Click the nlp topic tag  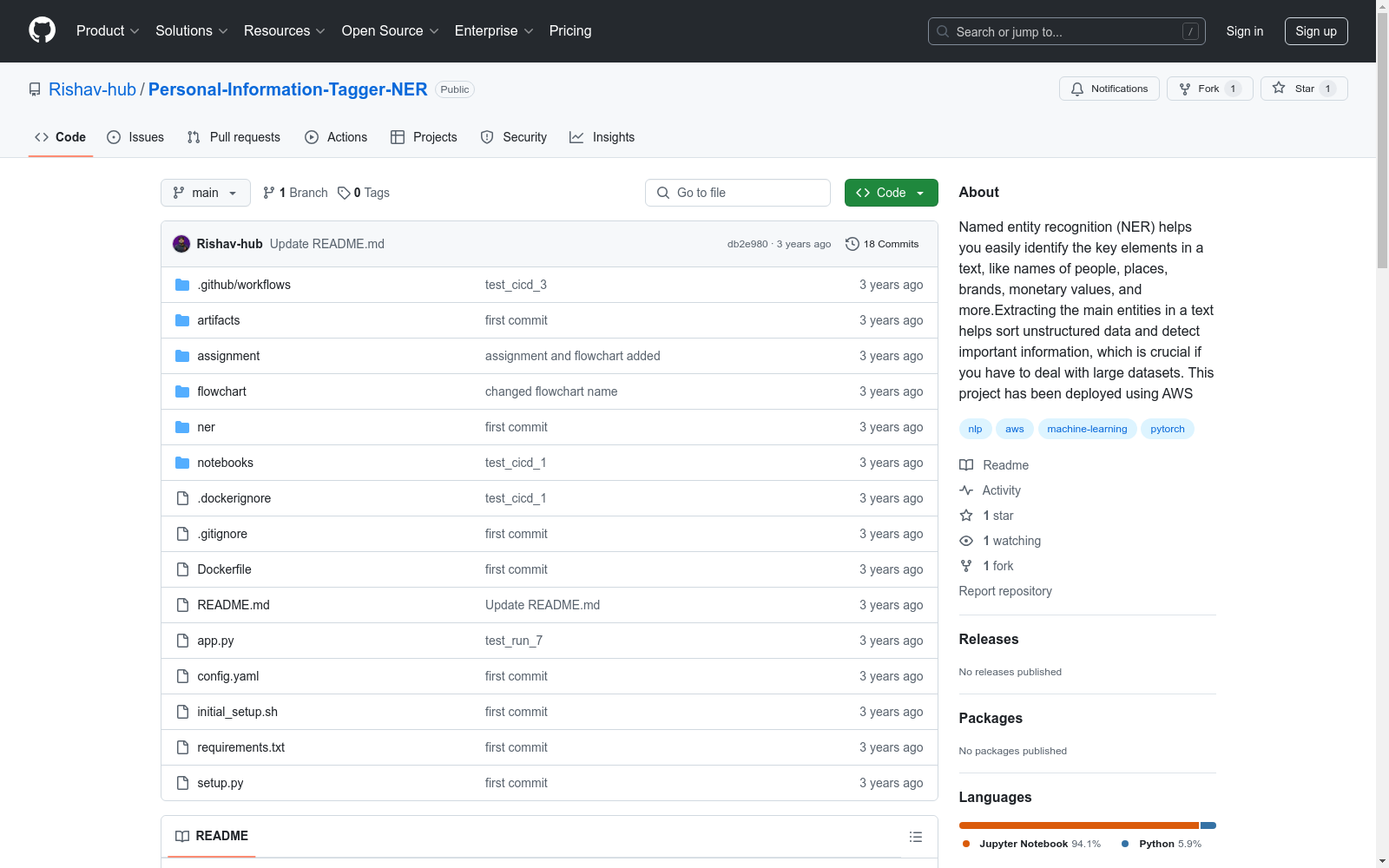point(975,429)
